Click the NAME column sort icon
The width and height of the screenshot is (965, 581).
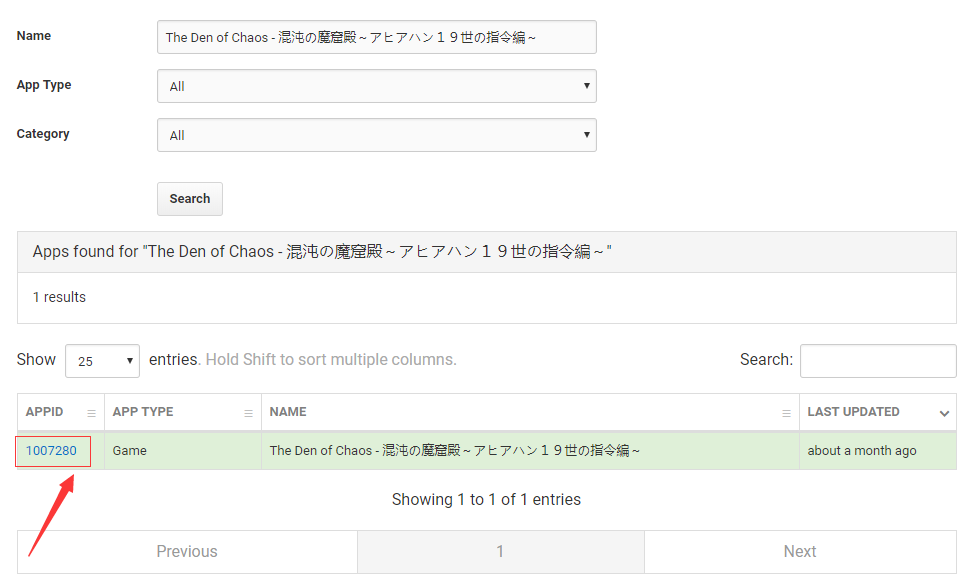pos(786,413)
